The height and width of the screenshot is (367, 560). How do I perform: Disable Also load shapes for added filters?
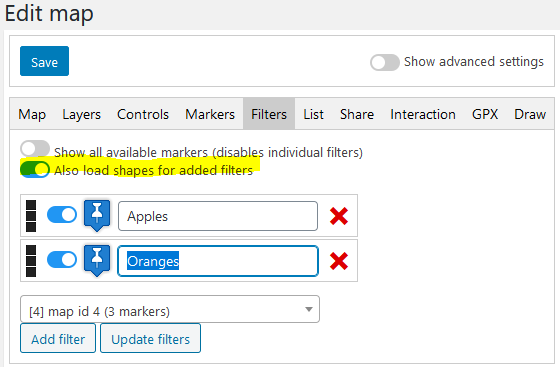click(x=35, y=169)
